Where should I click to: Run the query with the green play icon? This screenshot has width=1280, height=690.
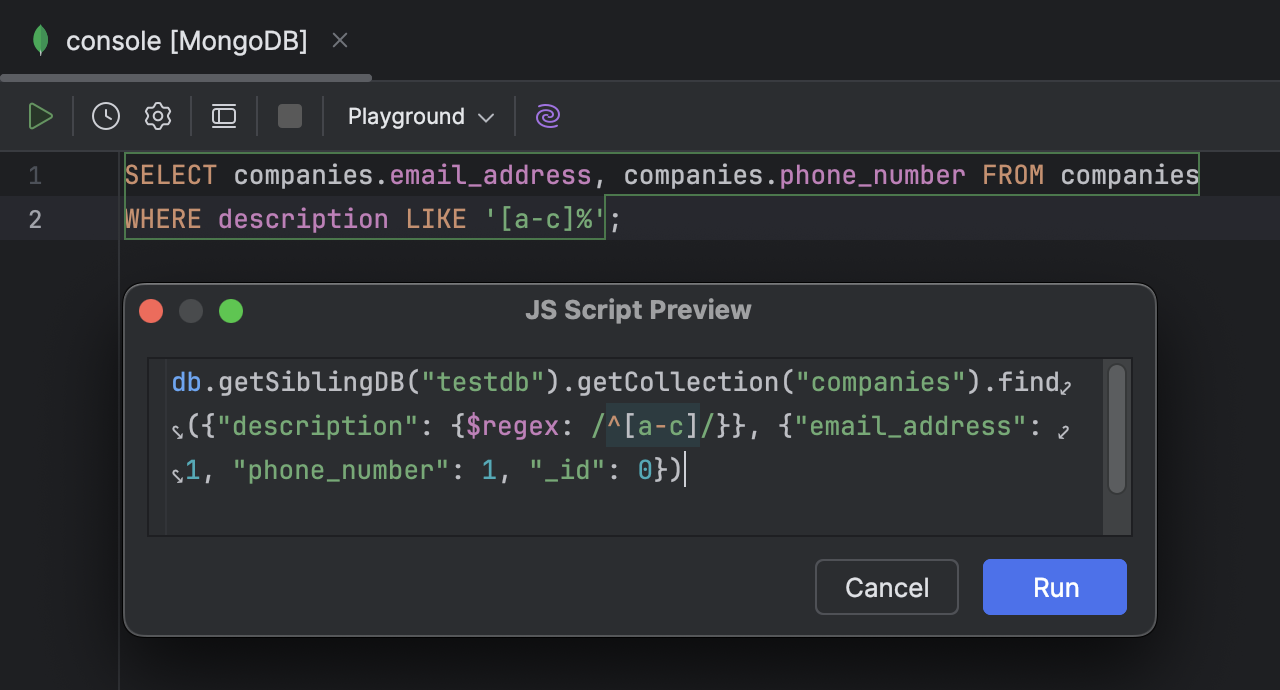tap(41, 115)
